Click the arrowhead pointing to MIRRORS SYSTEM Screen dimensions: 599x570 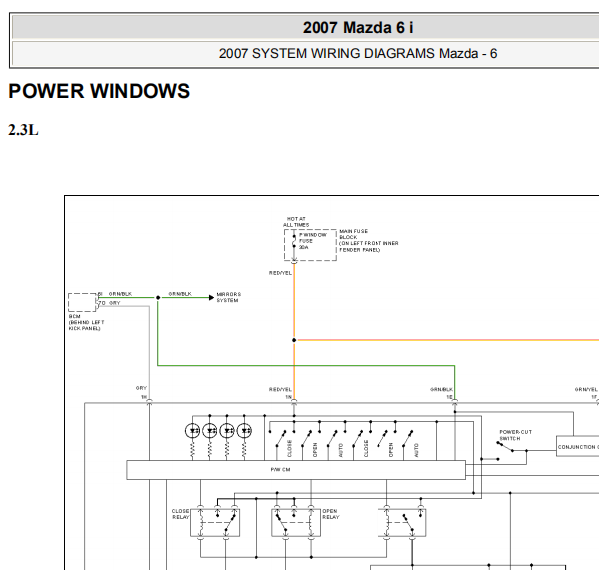click(211, 298)
